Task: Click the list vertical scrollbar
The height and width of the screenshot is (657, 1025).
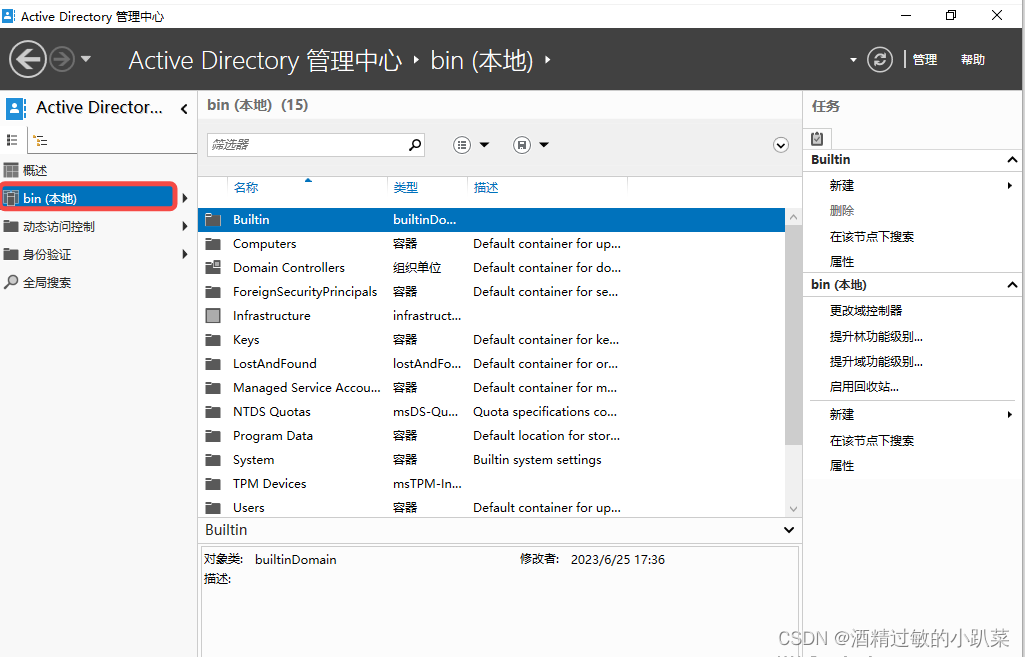Action: click(793, 335)
